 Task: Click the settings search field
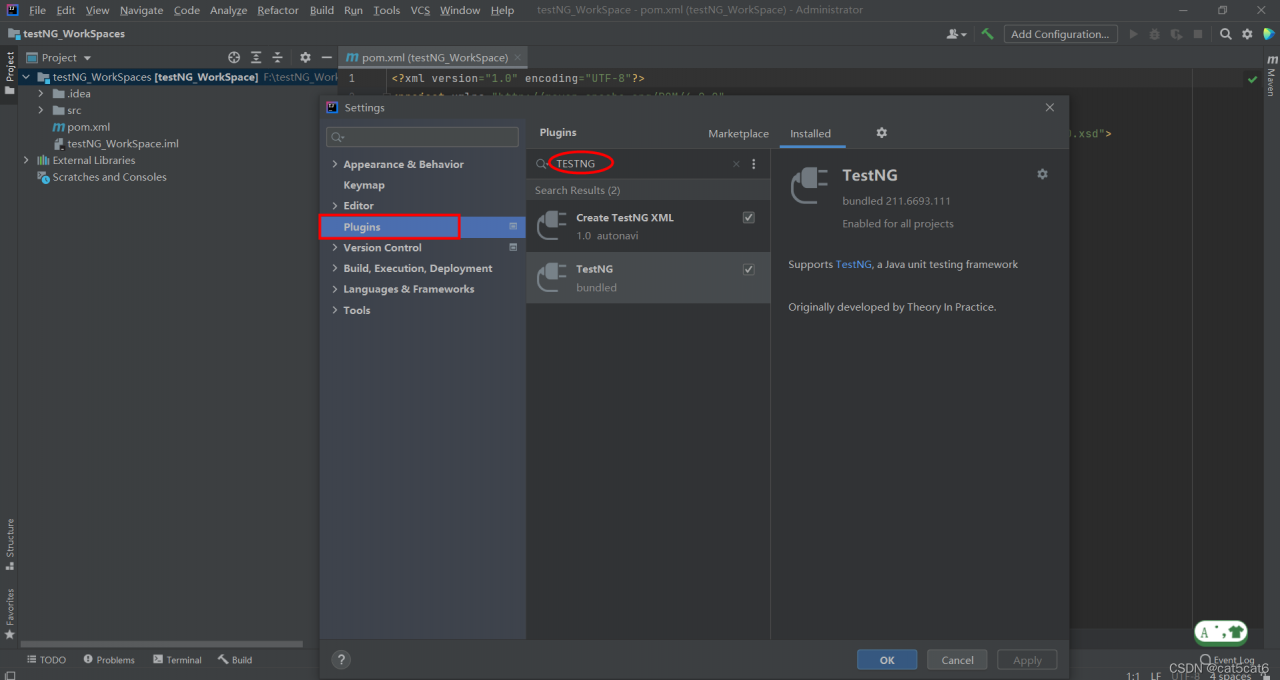422,137
